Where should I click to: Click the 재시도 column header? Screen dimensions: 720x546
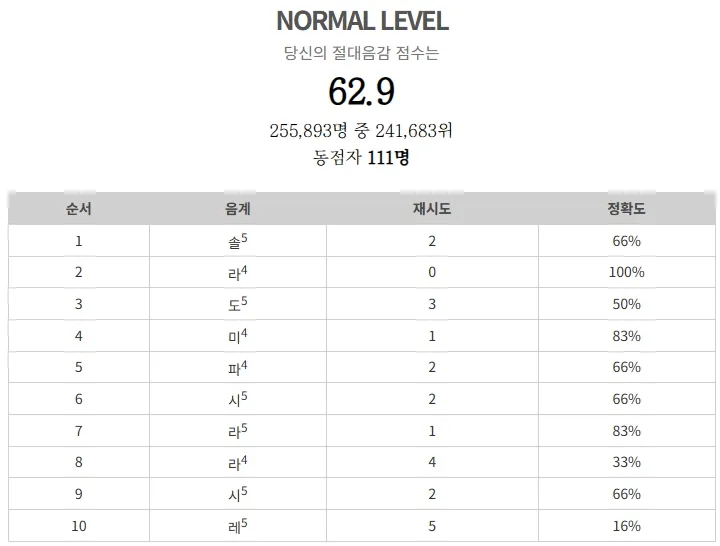coord(432,209)
